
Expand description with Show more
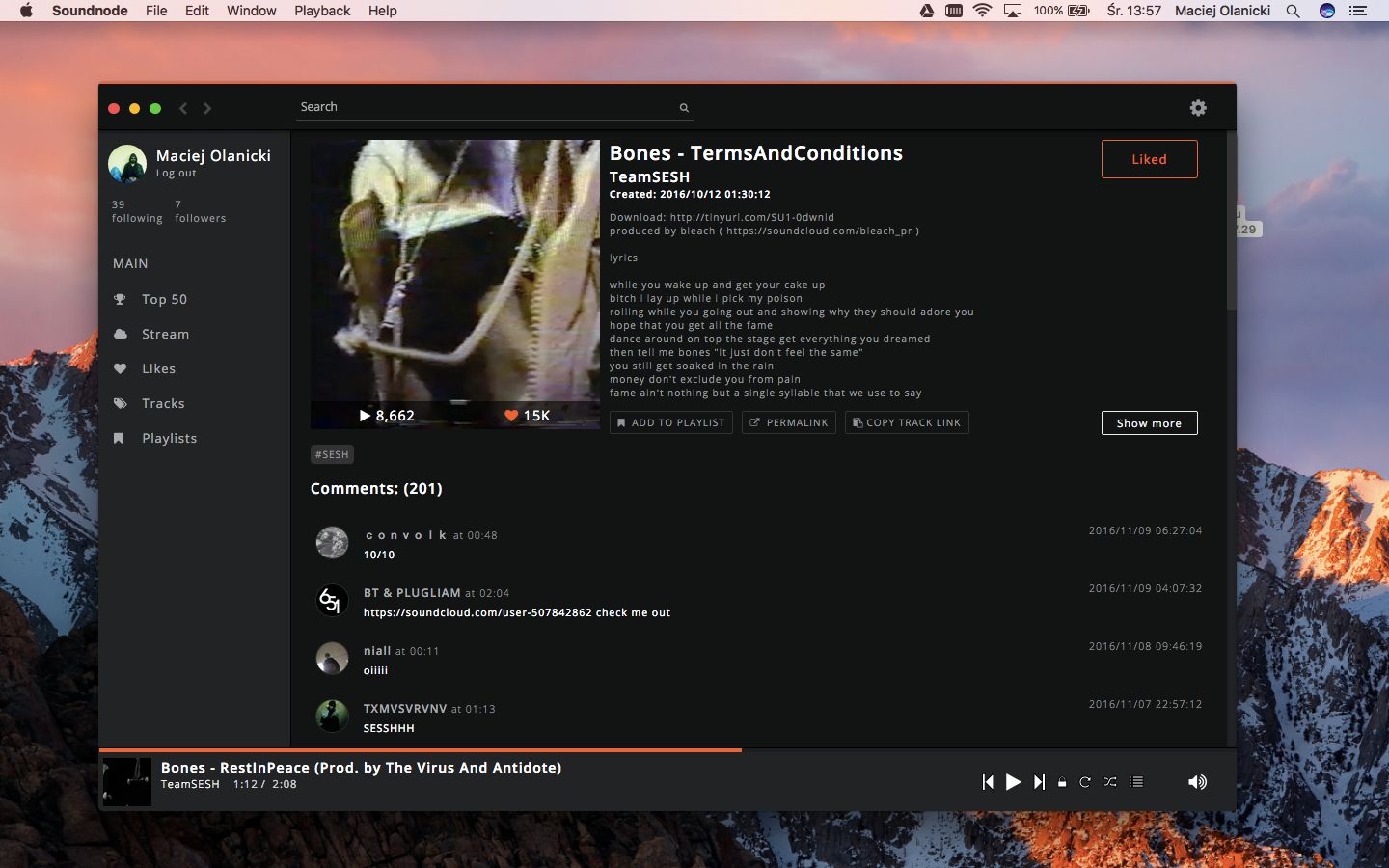[1150, 422]
